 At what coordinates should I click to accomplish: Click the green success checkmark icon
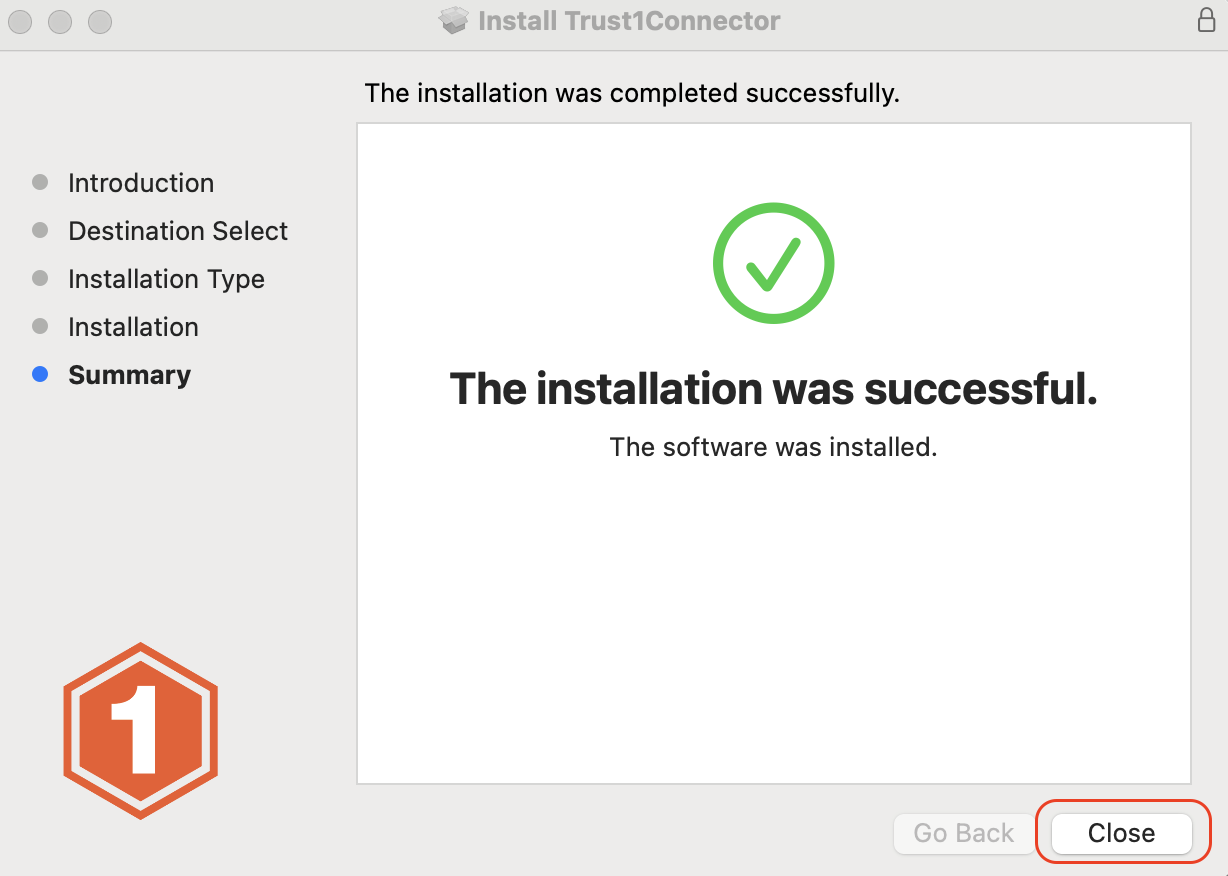click(773, 262)
